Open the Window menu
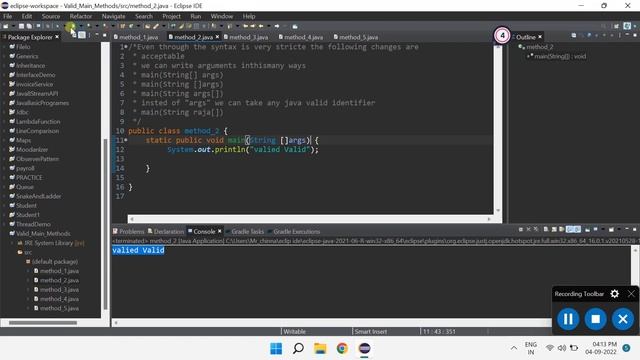This screenshot has height=360, width=640. 222,16
